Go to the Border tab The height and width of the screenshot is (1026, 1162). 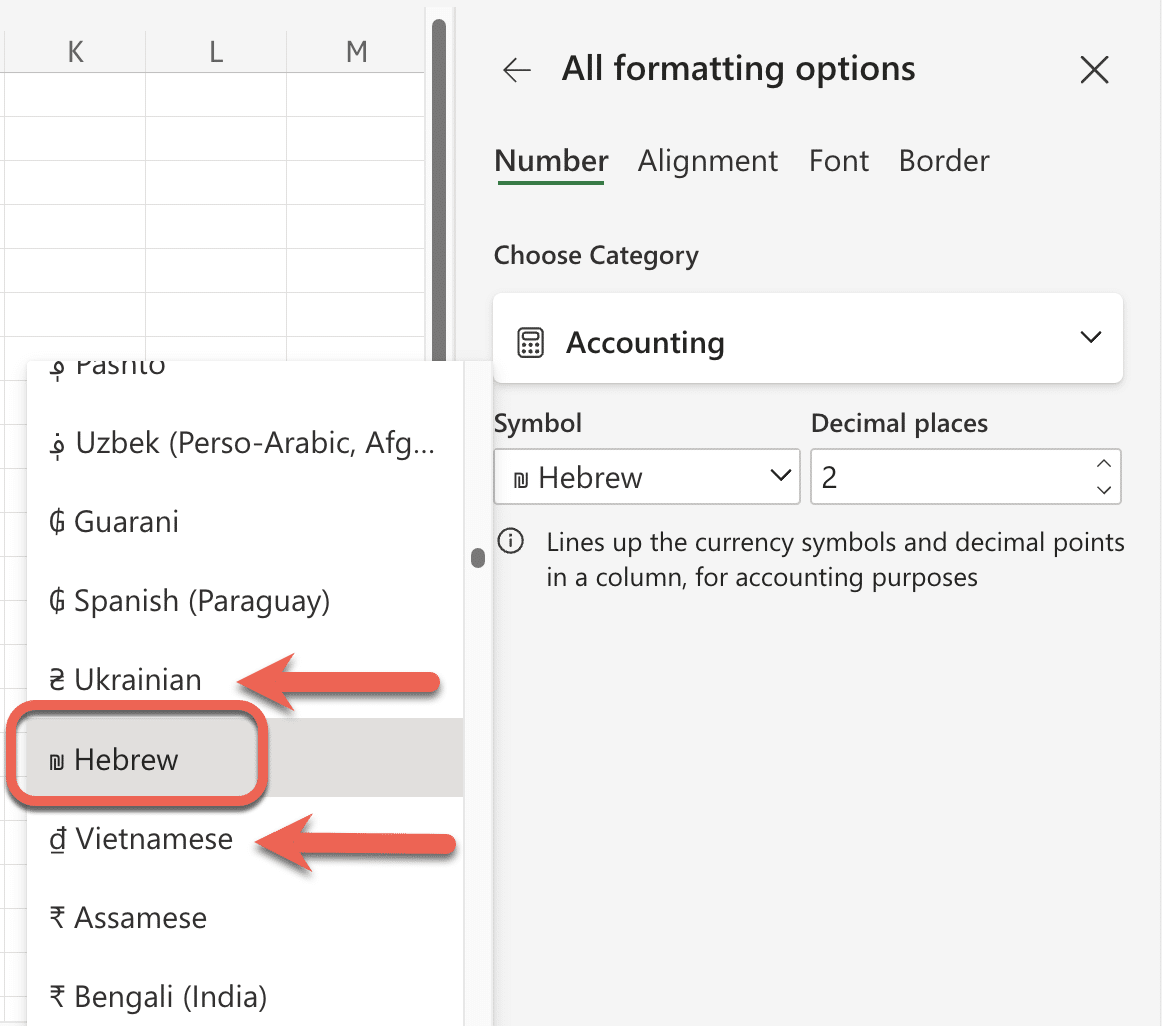pyautogui.click(x=944, y=161)
